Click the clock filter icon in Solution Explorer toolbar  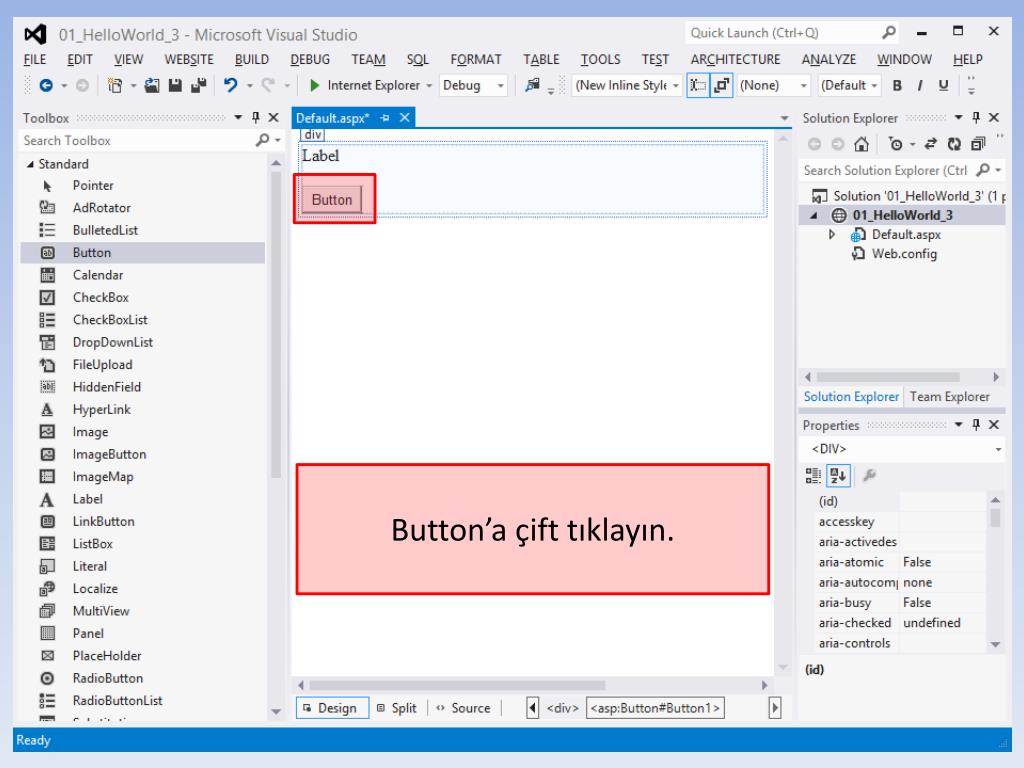[896, 144]
